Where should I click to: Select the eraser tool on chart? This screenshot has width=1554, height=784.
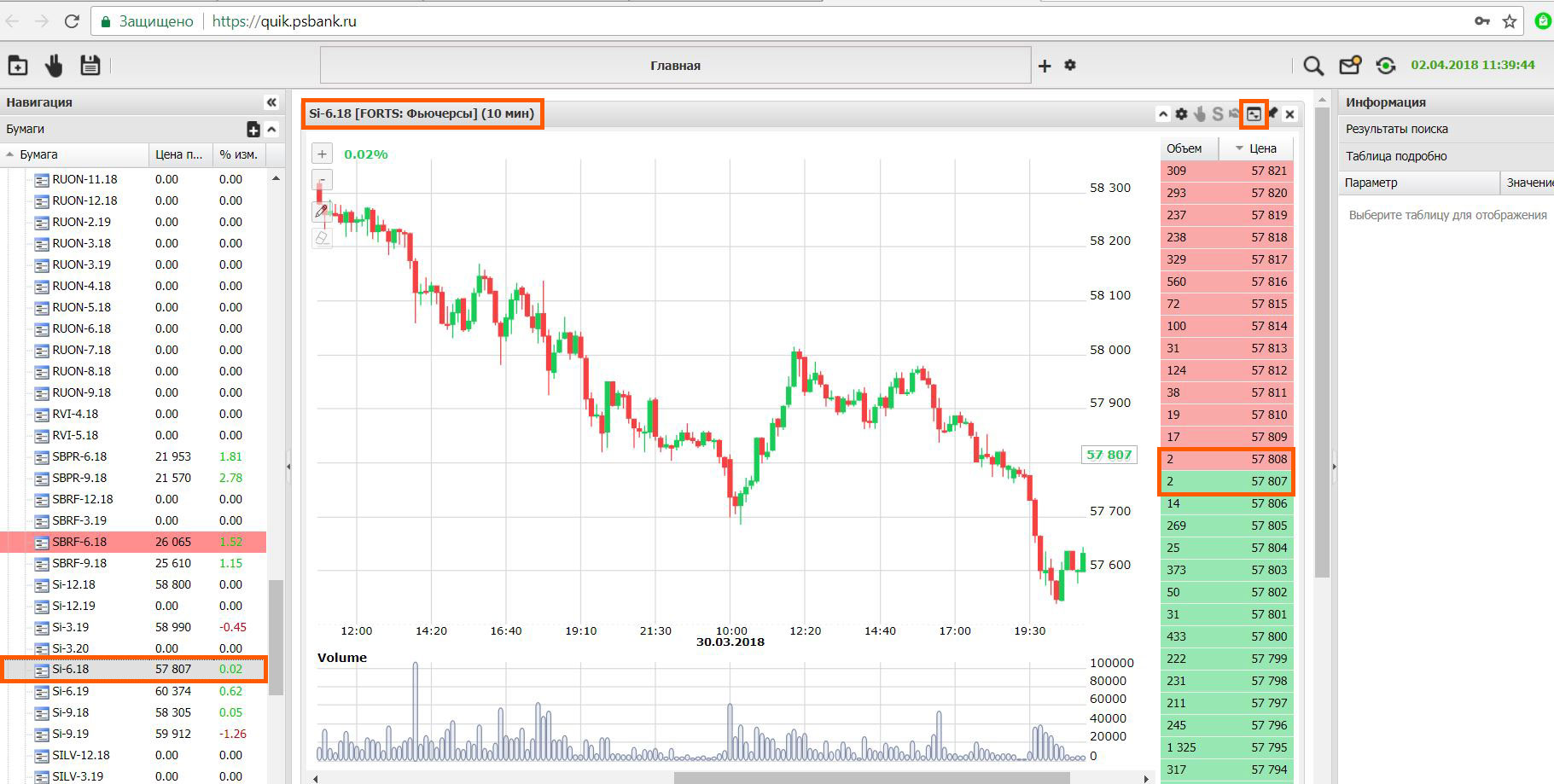322,238
